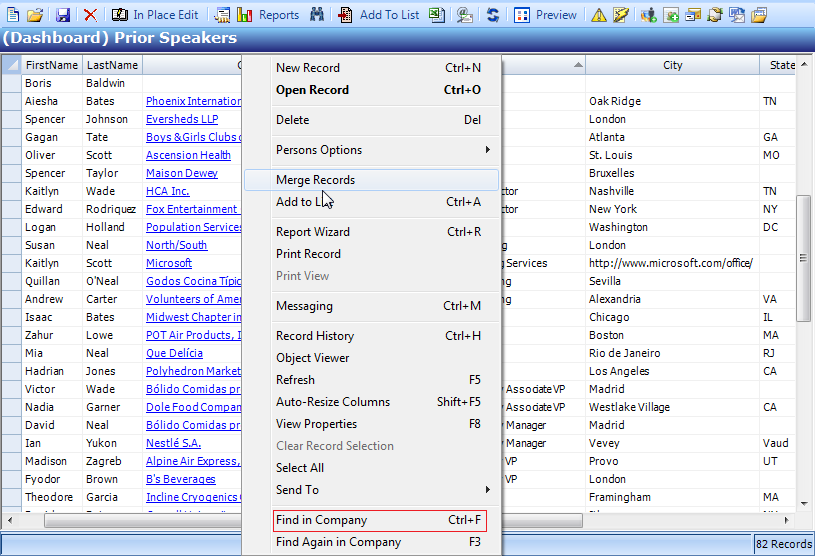Click grid scroll up arrow beside State header
This screenshot has width=820, height=556.
pyautogui.click(x=804, y=64)
